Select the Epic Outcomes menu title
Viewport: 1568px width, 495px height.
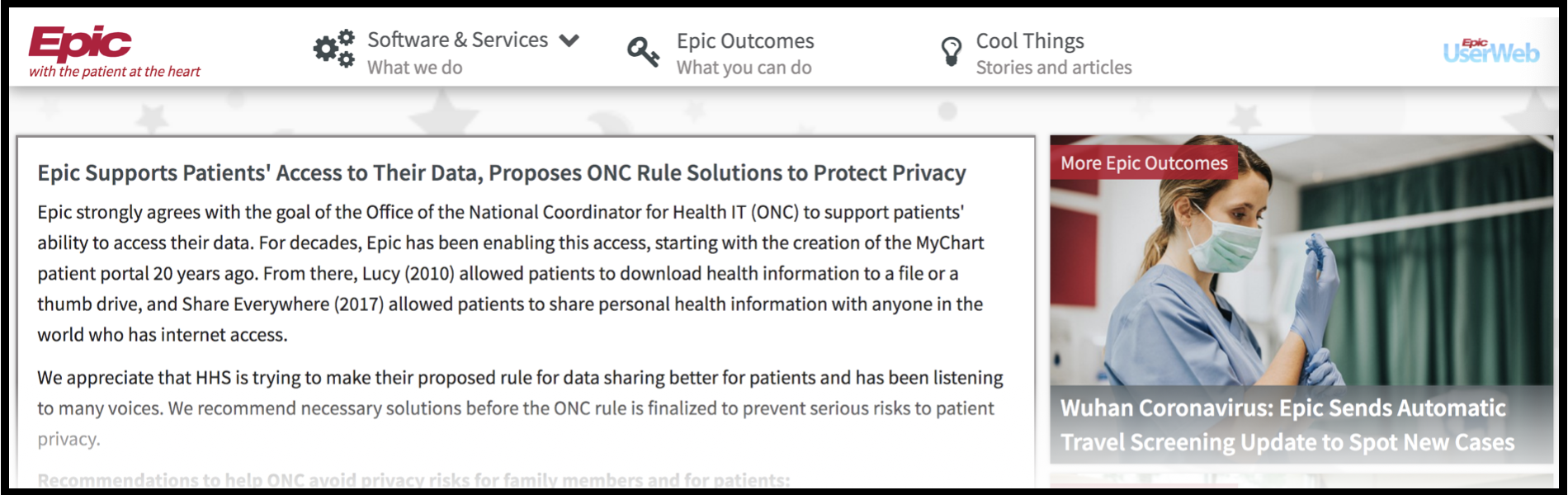click(744, 40)
